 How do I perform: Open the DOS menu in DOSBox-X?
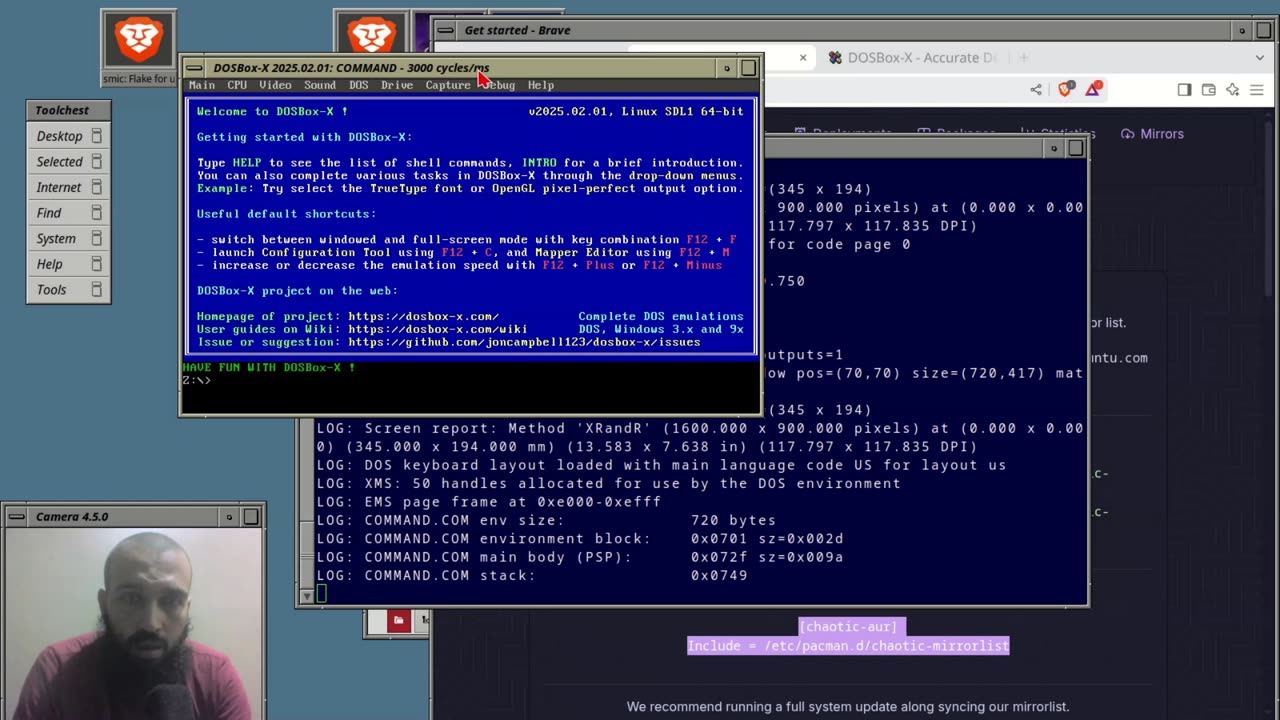[358, 85]
